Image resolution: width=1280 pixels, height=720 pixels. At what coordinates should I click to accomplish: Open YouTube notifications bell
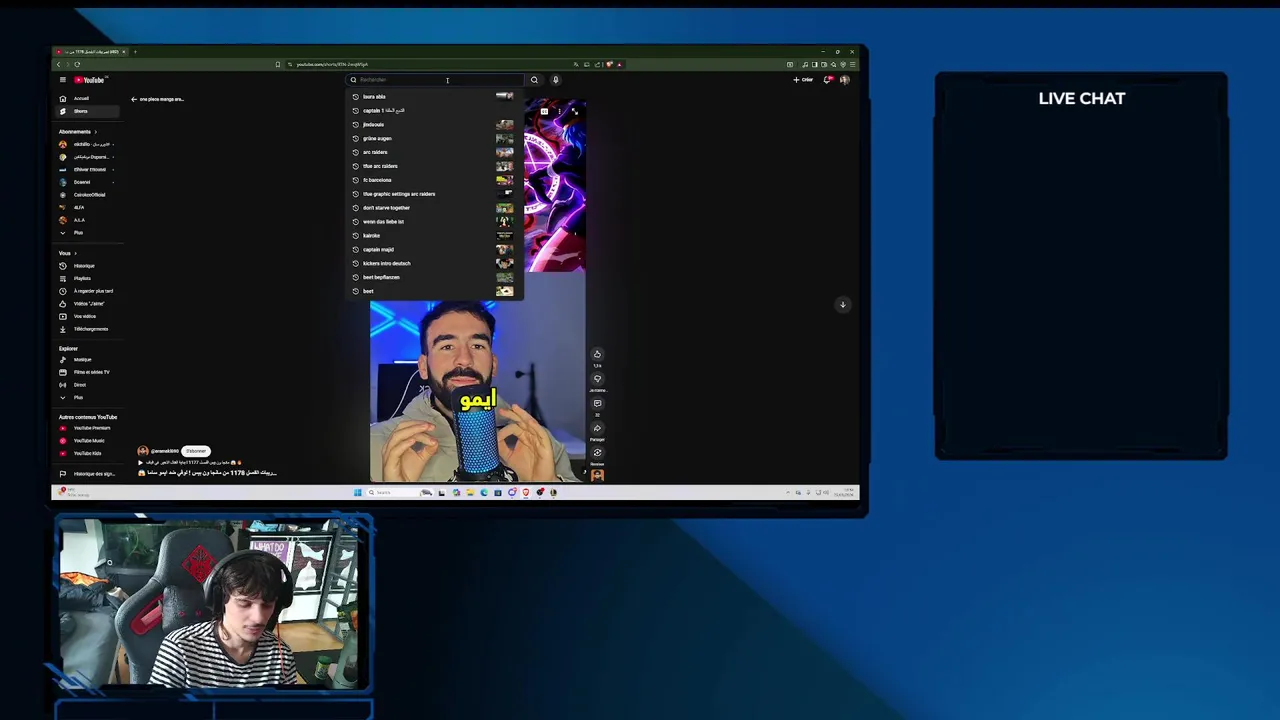click(x=827, y=80)
